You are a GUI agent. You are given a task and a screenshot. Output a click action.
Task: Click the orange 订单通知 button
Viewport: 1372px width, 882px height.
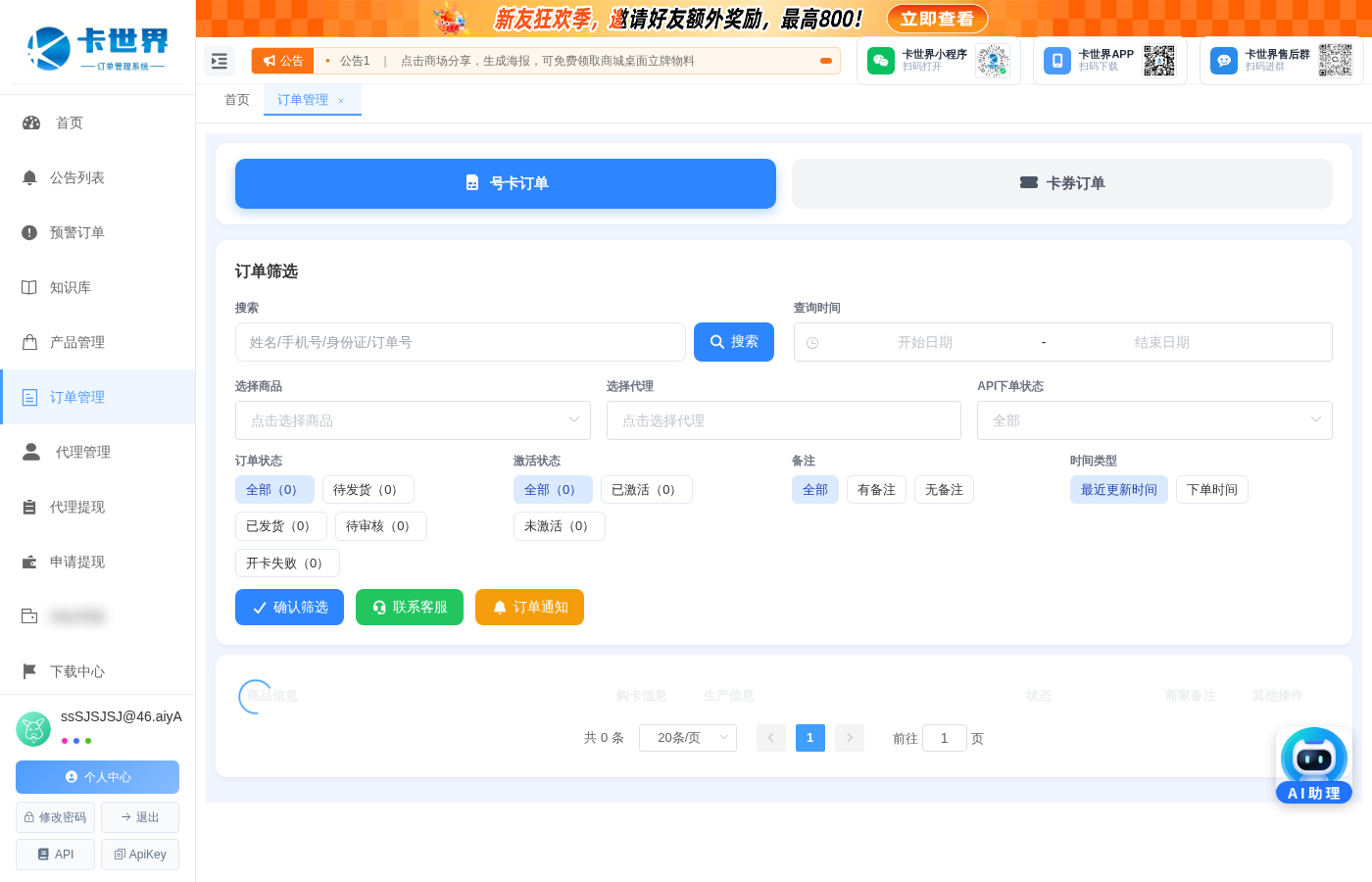(529, 607)
